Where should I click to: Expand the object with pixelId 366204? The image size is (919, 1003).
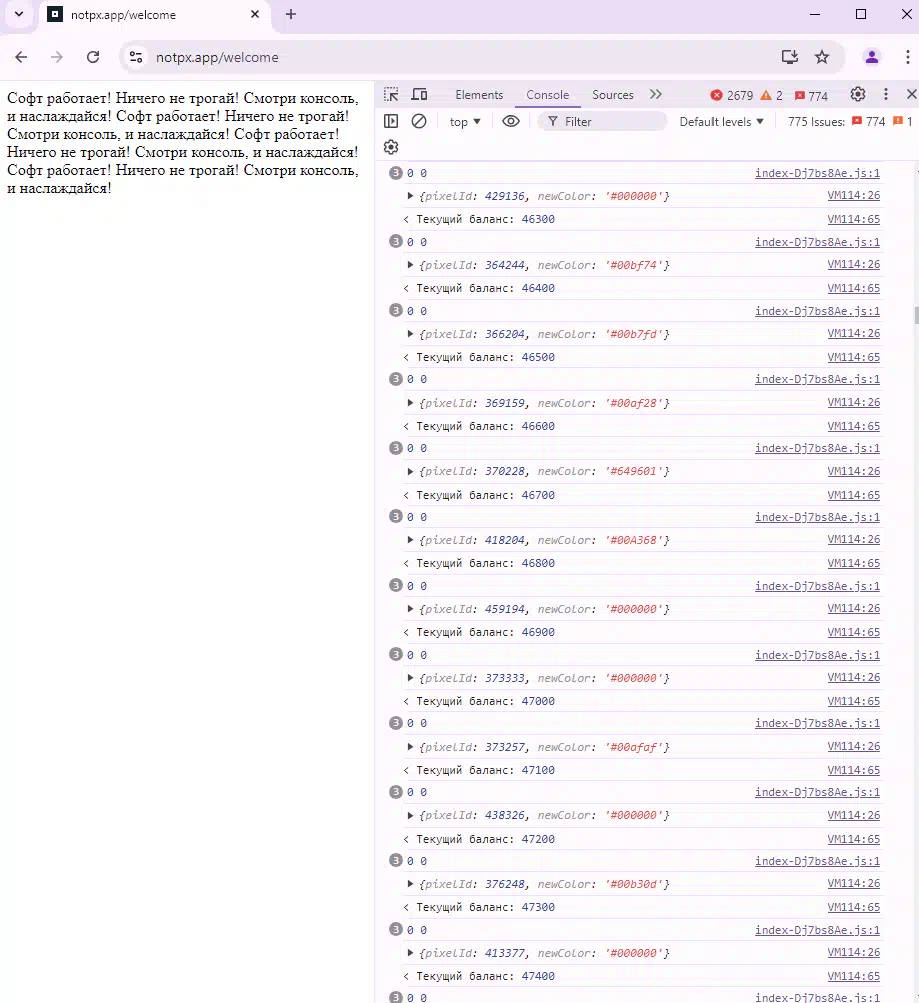pos(410,334)
